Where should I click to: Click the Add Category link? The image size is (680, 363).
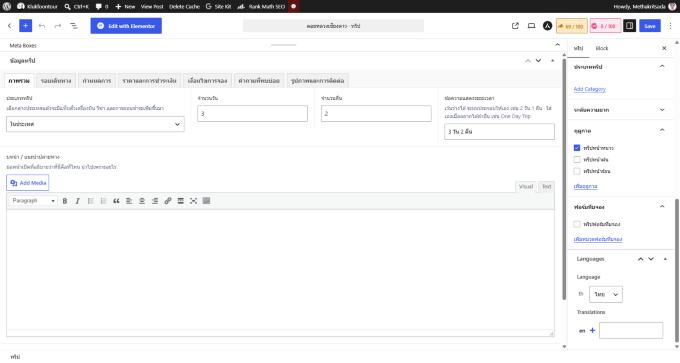(x=589, y=89)
